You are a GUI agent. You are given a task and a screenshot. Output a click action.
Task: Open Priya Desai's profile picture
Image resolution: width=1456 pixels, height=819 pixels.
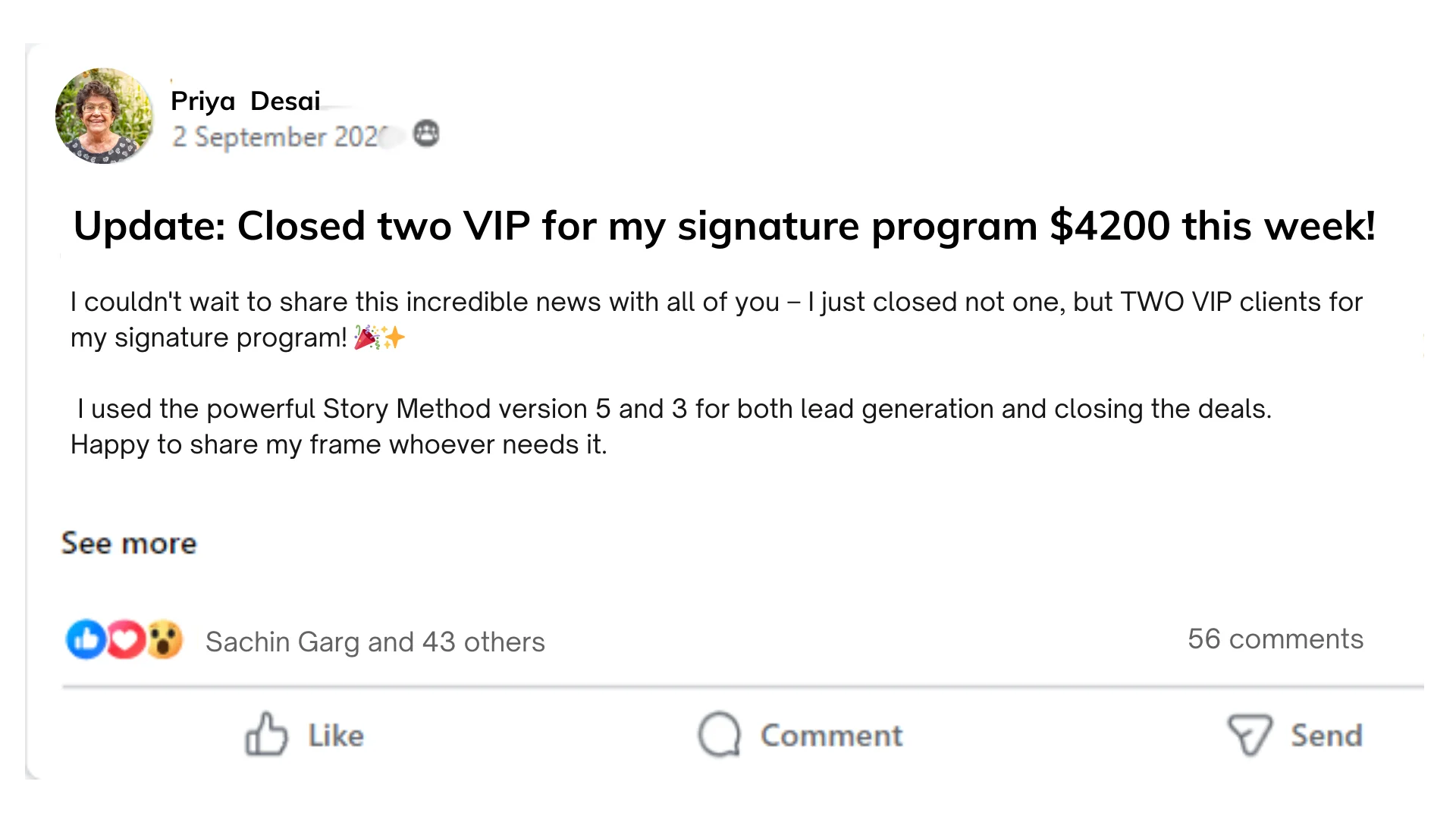pyautogui.click(x=105, y=116)
